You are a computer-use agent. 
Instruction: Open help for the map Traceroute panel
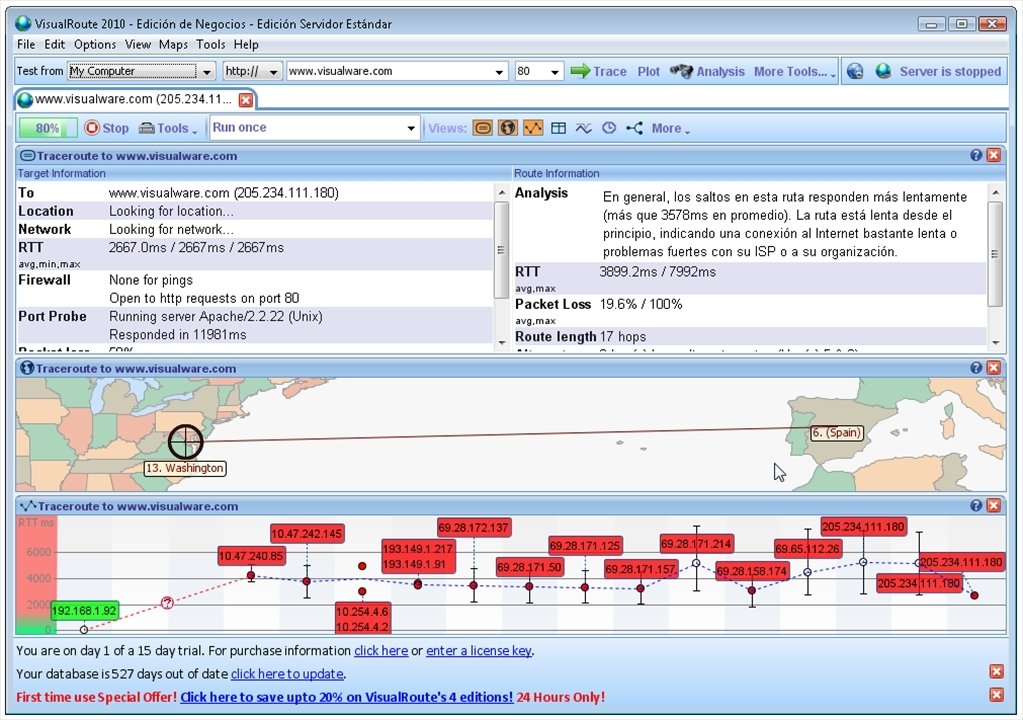coord(976,368)
